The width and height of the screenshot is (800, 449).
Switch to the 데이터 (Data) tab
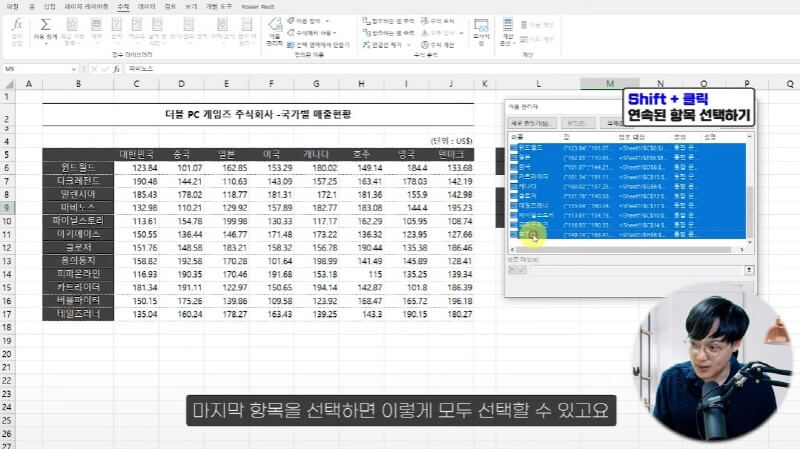pyautogui.click(x=146, y=7)
